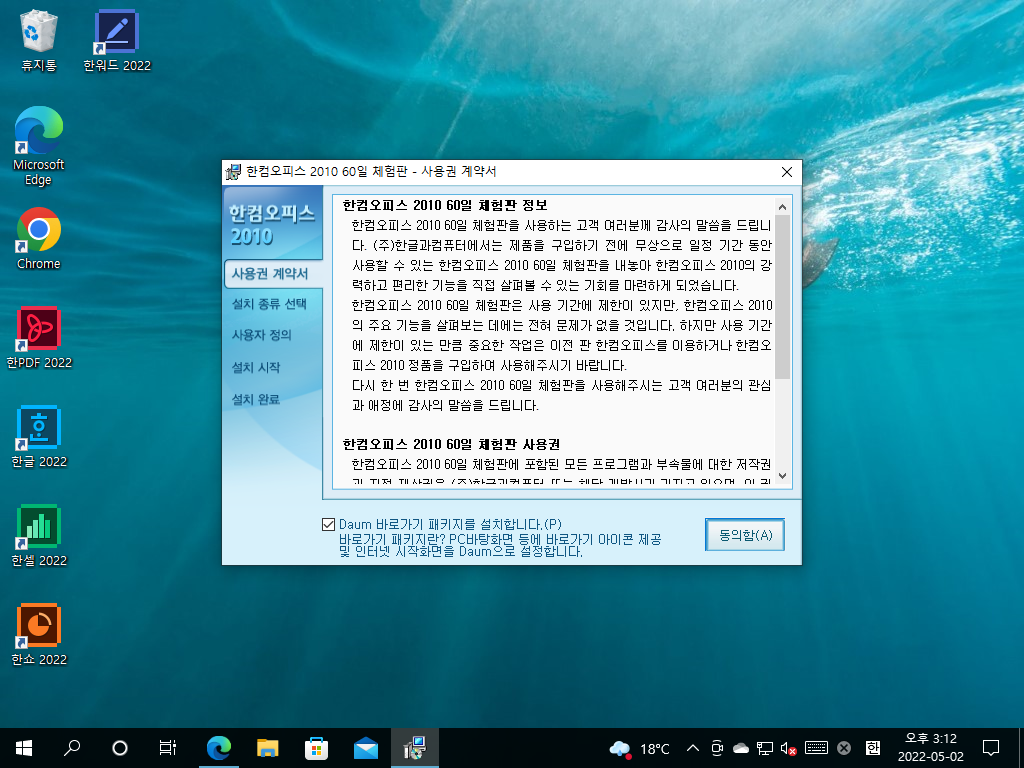This screenshot has width=1024, height=768.
Task: Select the 한글 2022 desktop icon
Action: pos(39,436)
